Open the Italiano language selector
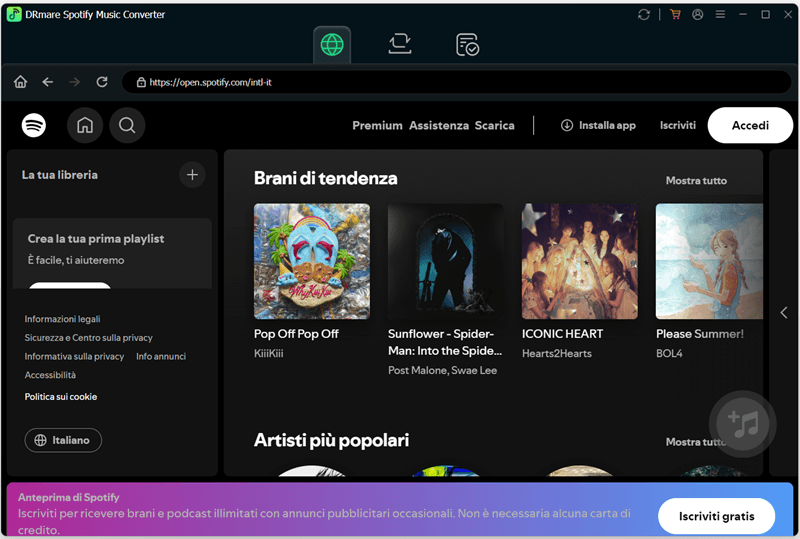Screen dimensions: 800x539 [x=63, y=440]
